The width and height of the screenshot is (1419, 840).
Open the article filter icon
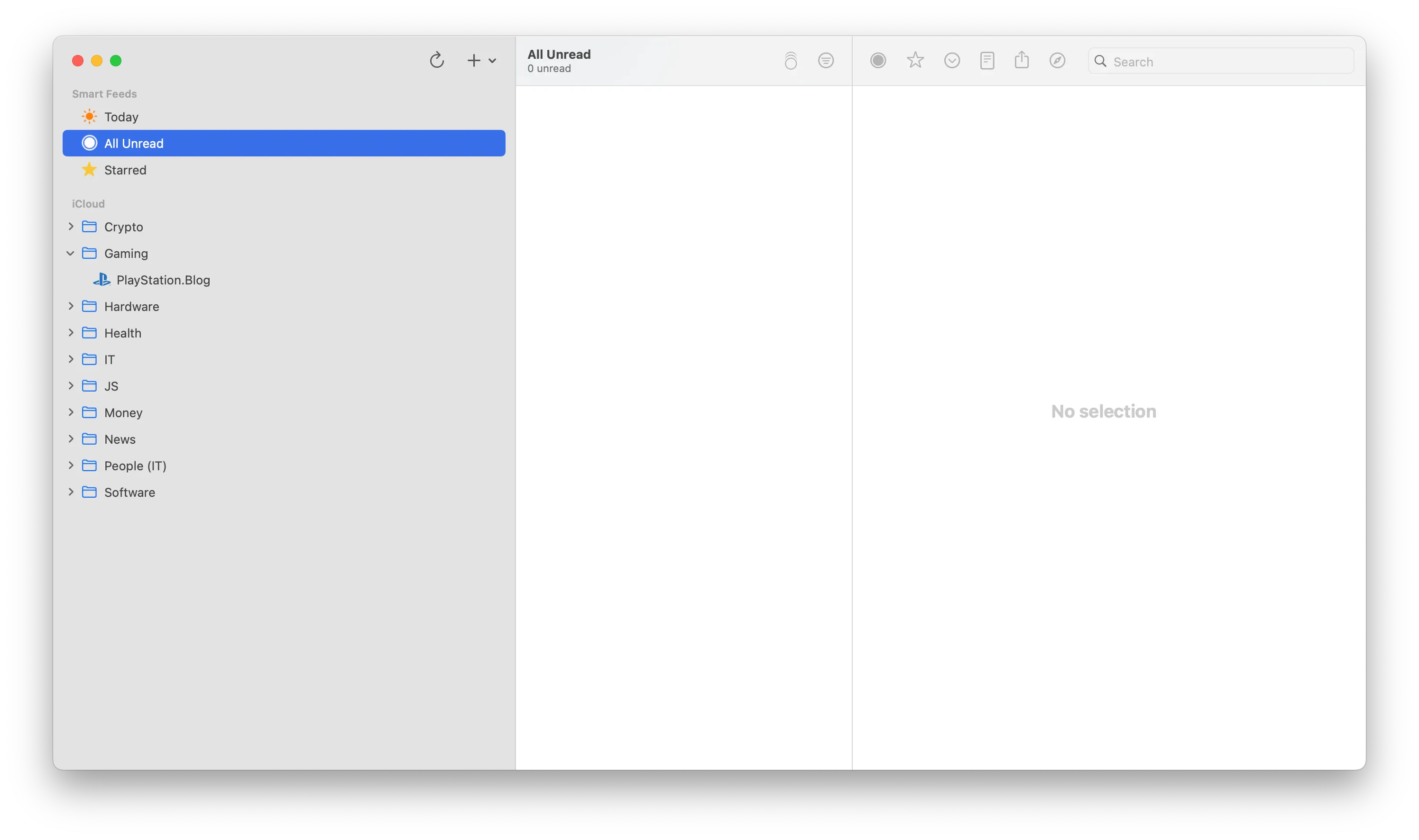[x=826, y=61]
